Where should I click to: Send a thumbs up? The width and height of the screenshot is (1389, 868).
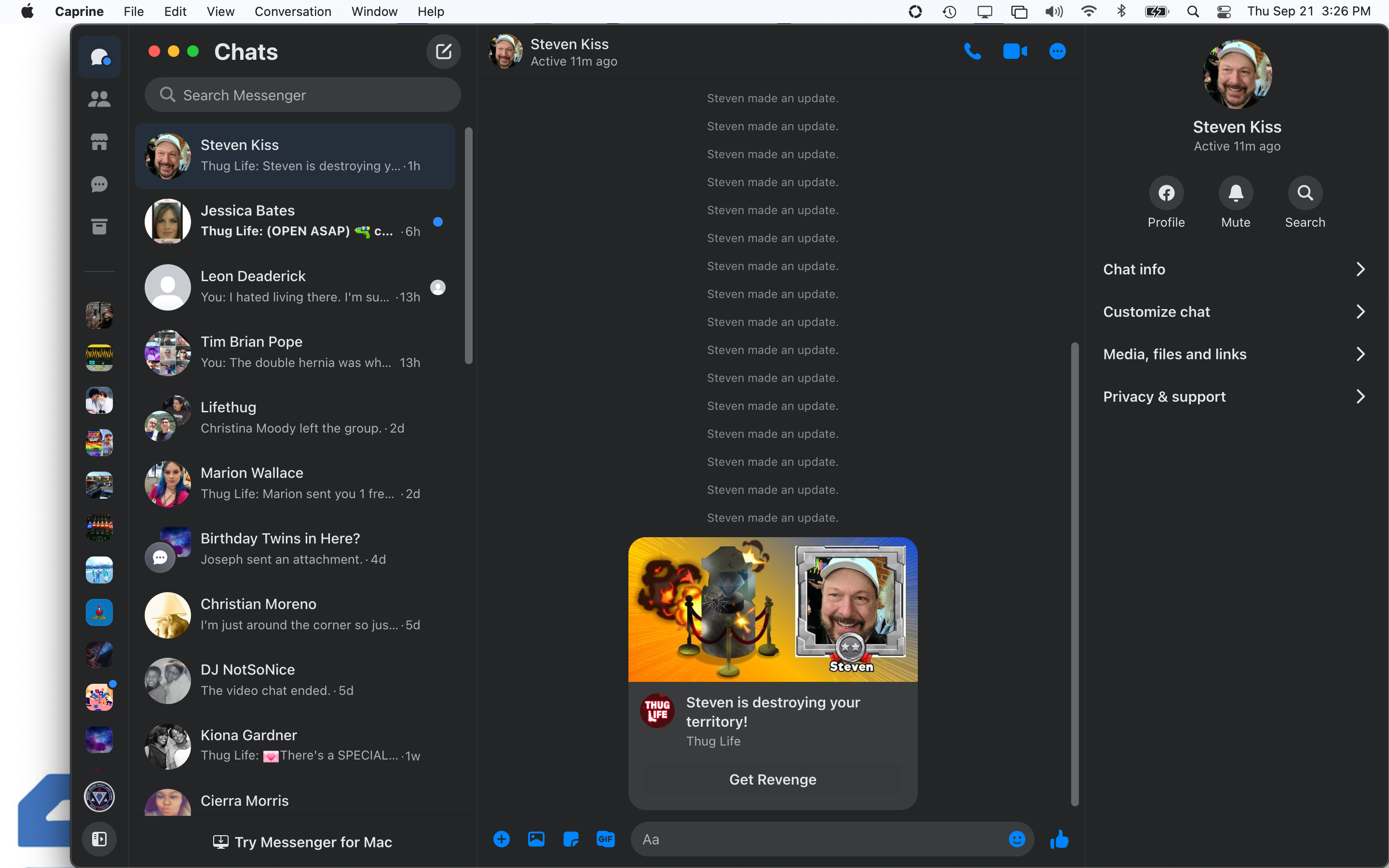point(1059,839)
